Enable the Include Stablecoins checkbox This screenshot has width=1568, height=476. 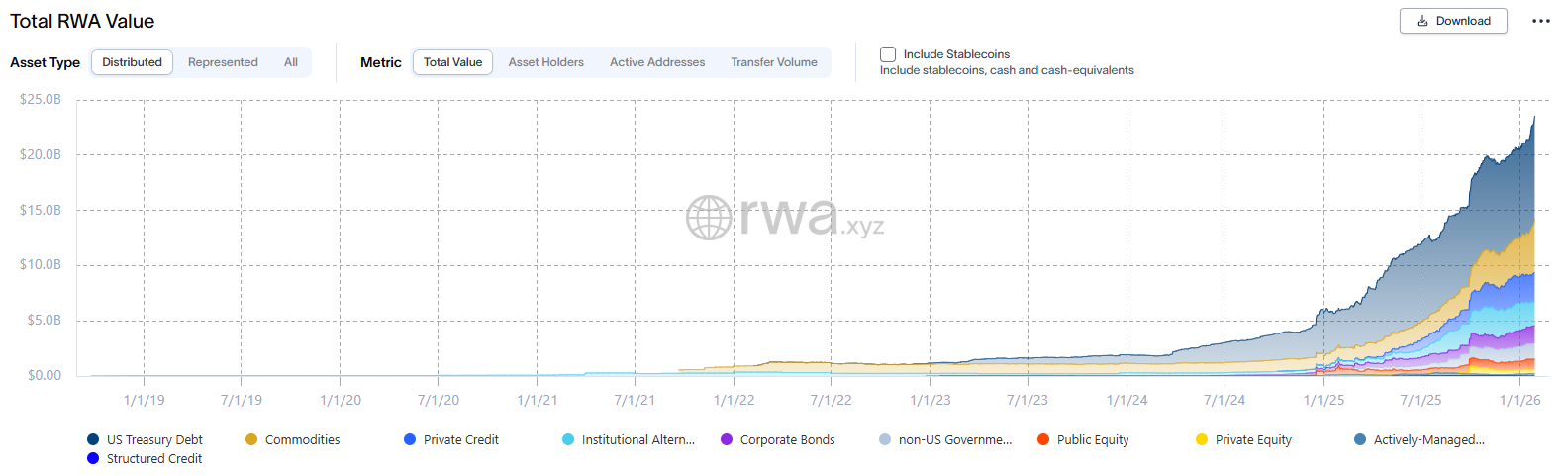click(x=888, y=54)
